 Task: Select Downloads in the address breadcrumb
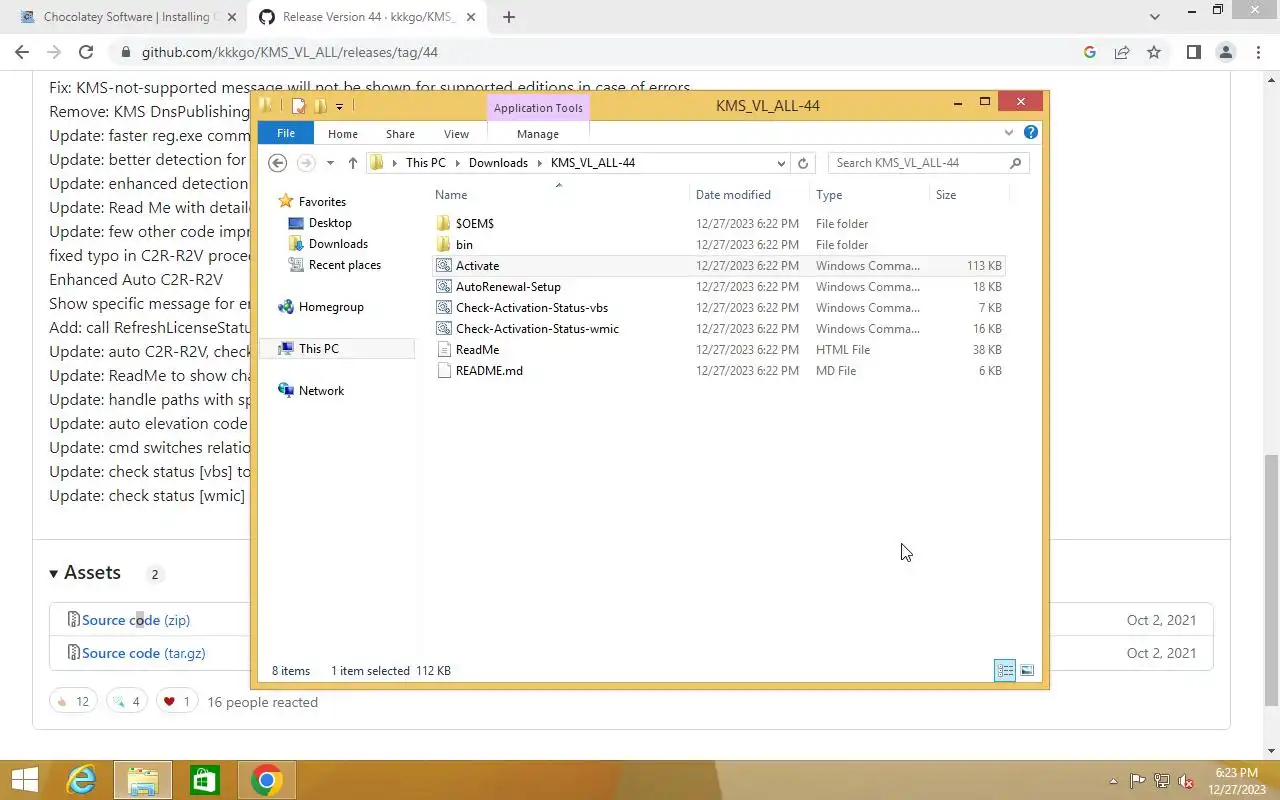tap(498, 163)
